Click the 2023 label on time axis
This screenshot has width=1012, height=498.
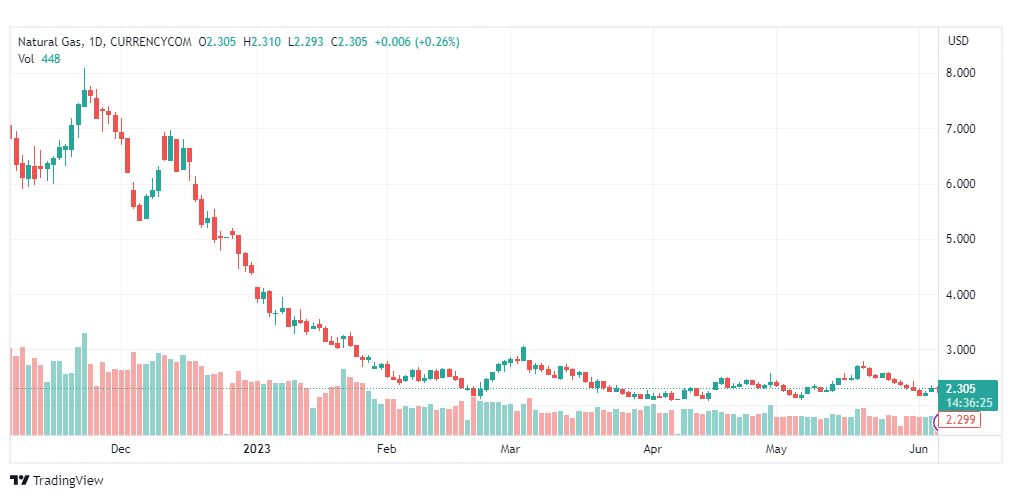click(256, 449)
